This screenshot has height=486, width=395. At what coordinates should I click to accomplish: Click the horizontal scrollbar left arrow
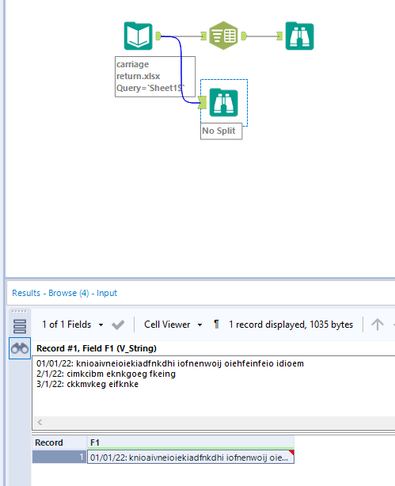[x=40, y=422]
